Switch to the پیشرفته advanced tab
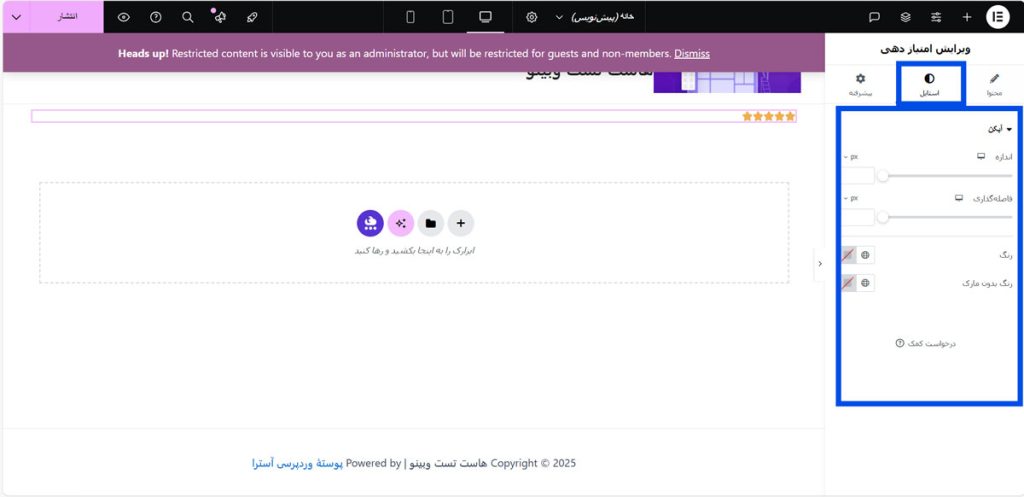Screen dimensions: 1024x497 coord(860,84)
